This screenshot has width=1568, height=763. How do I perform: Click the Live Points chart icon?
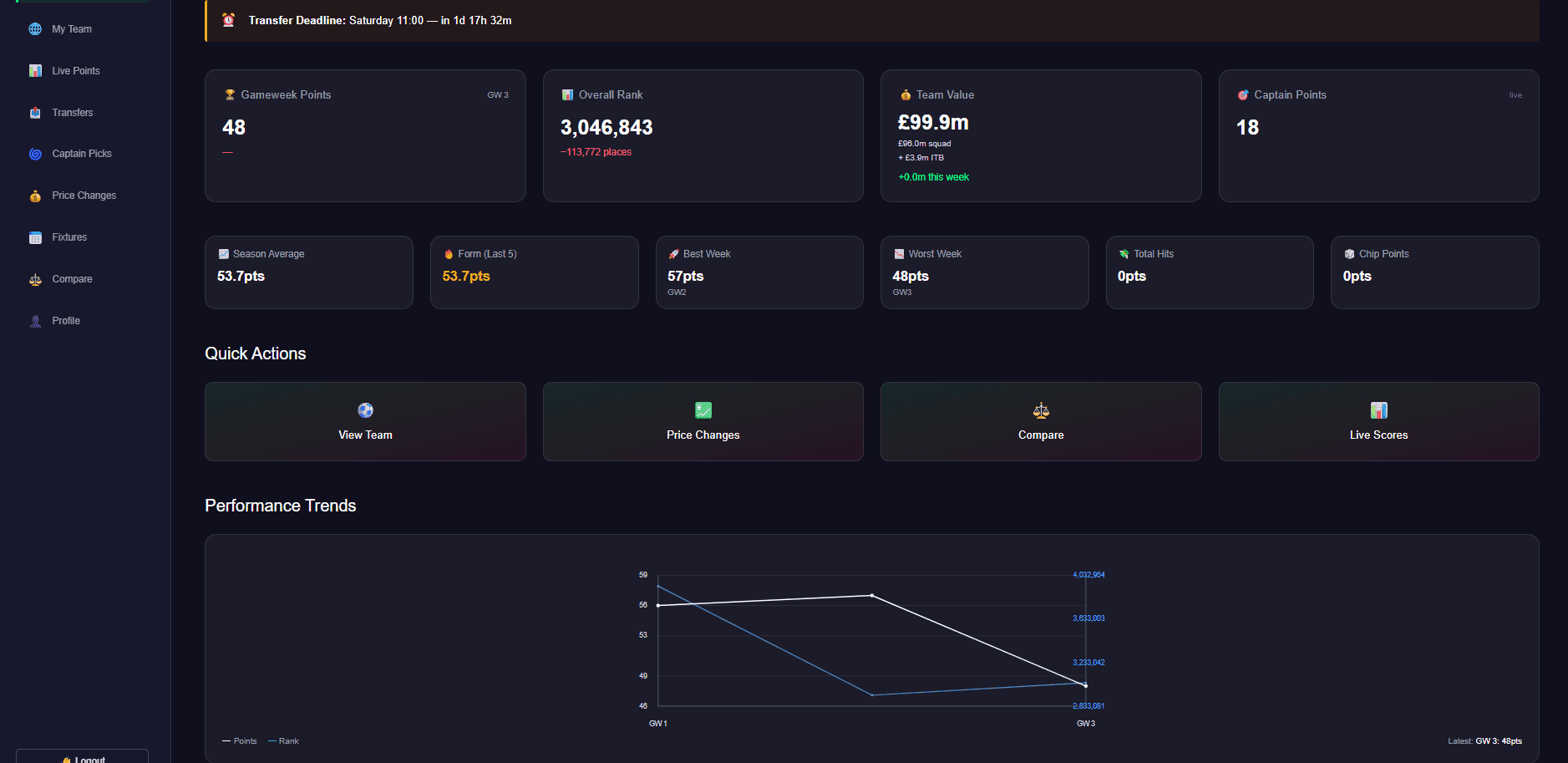click(35, 71)
